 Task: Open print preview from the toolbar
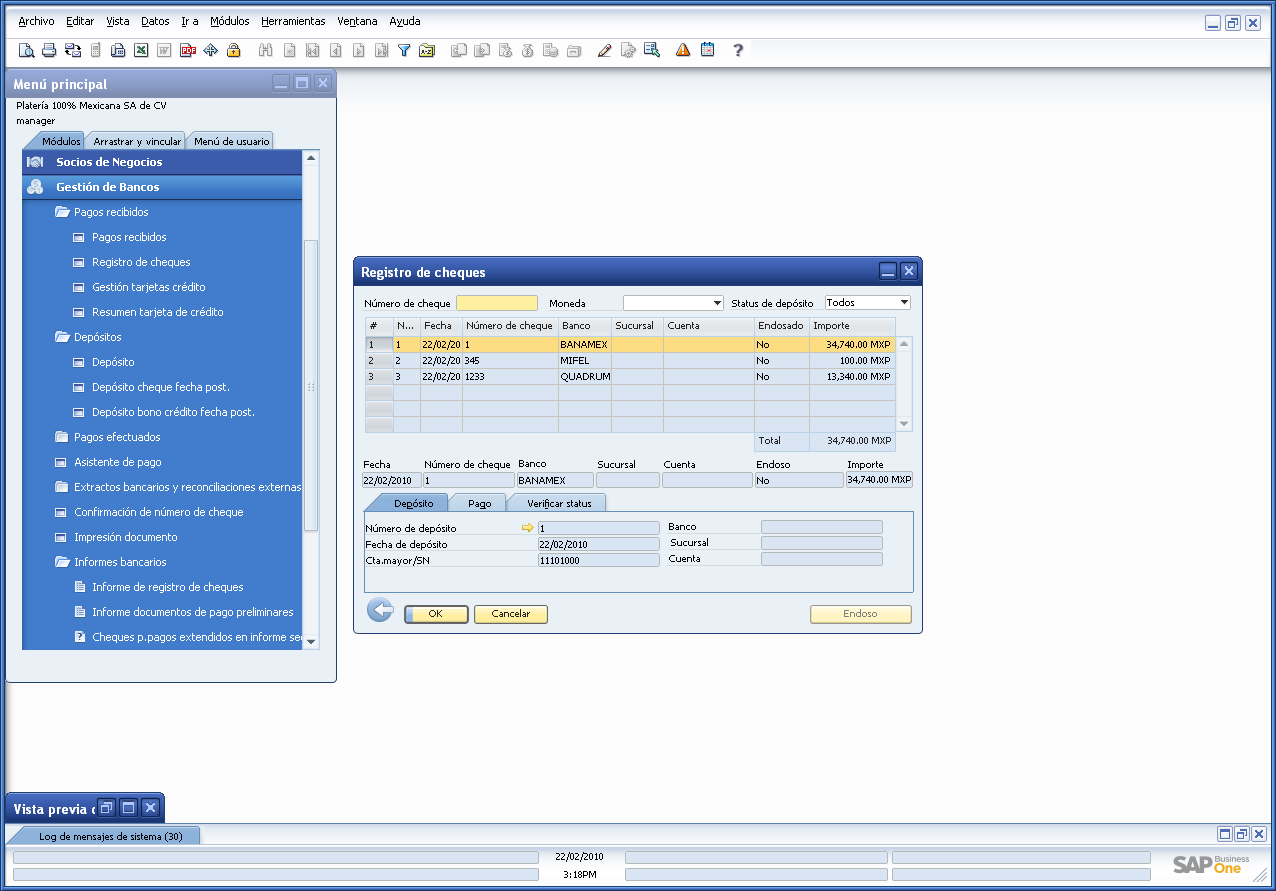pos(26,50)
